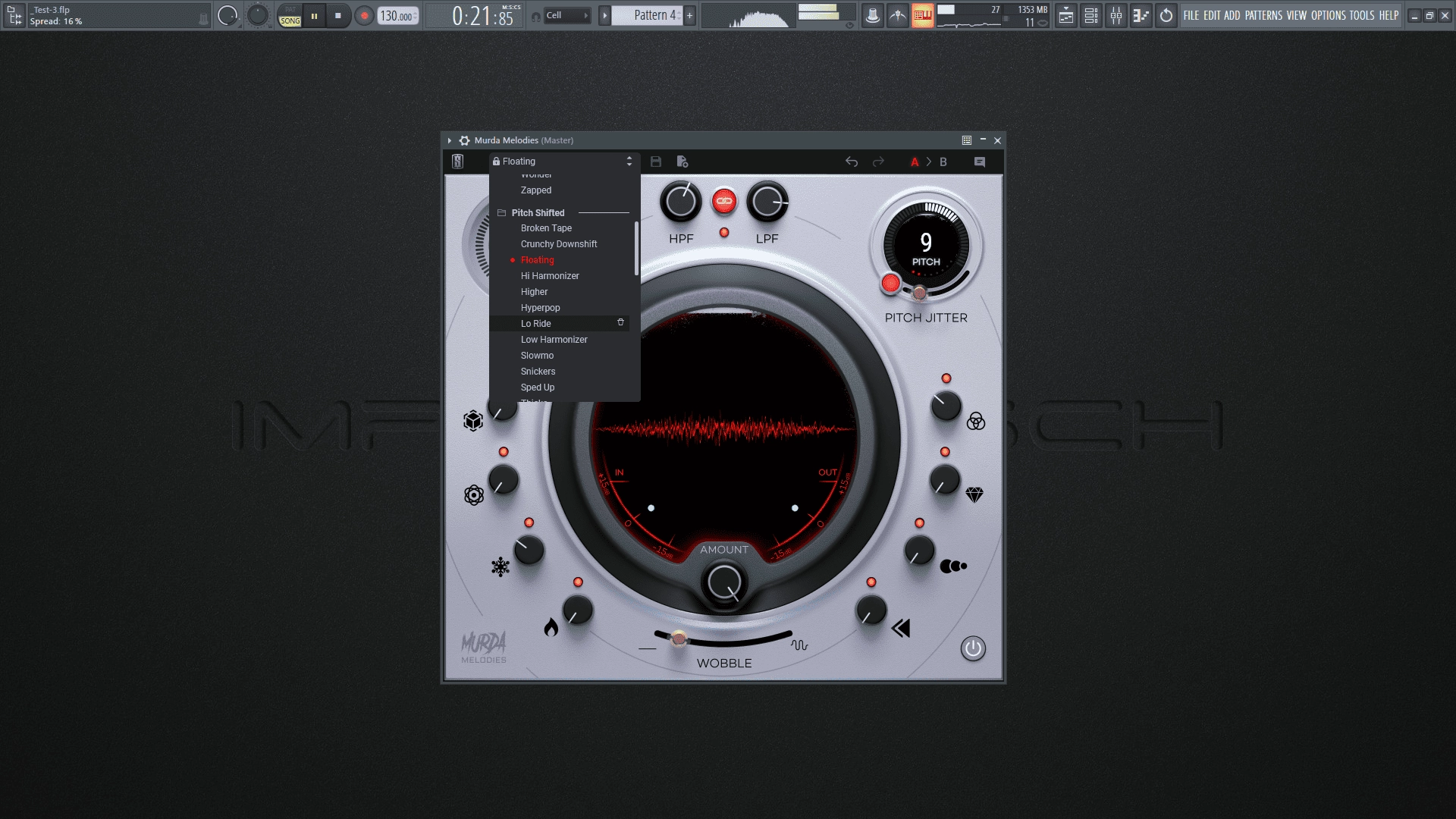Select the Broken Tape preset

pos(546,228)
